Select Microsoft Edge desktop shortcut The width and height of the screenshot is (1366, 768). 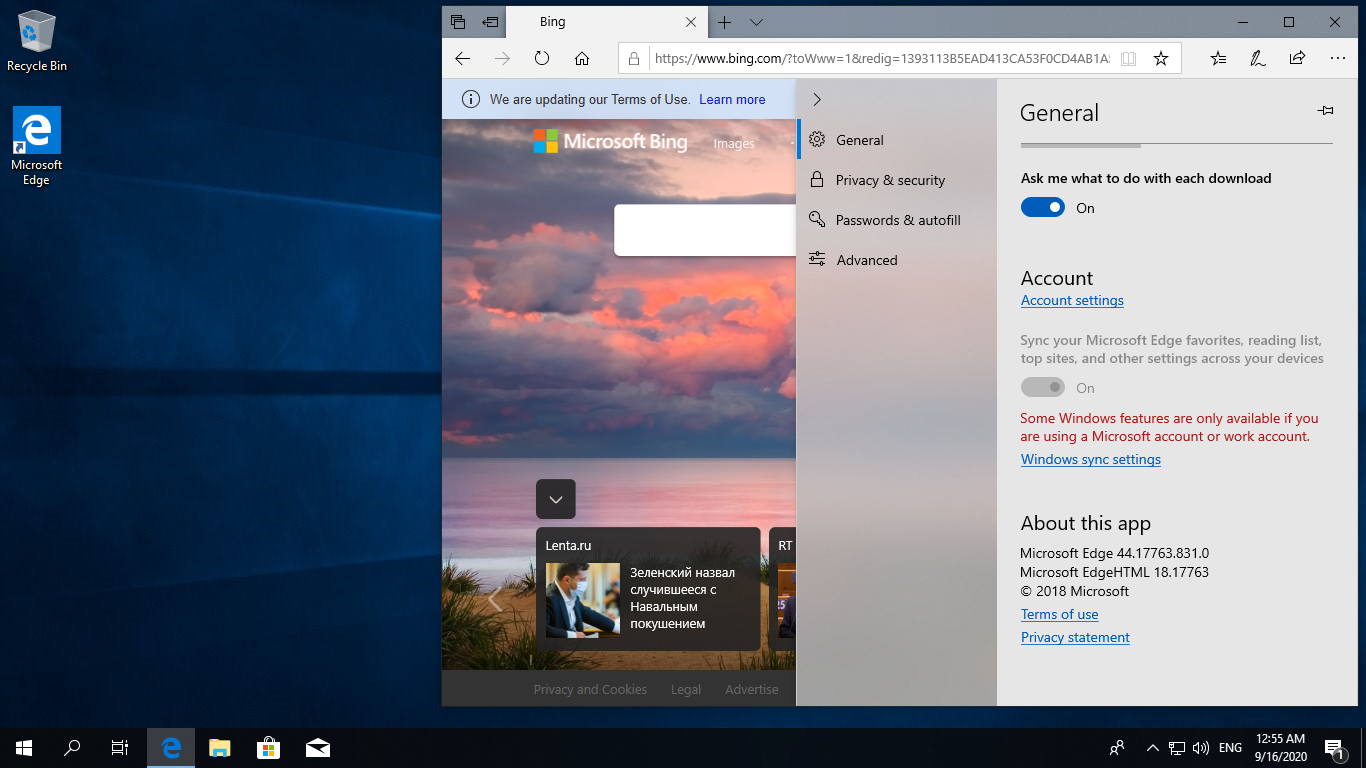pos(37,147)
